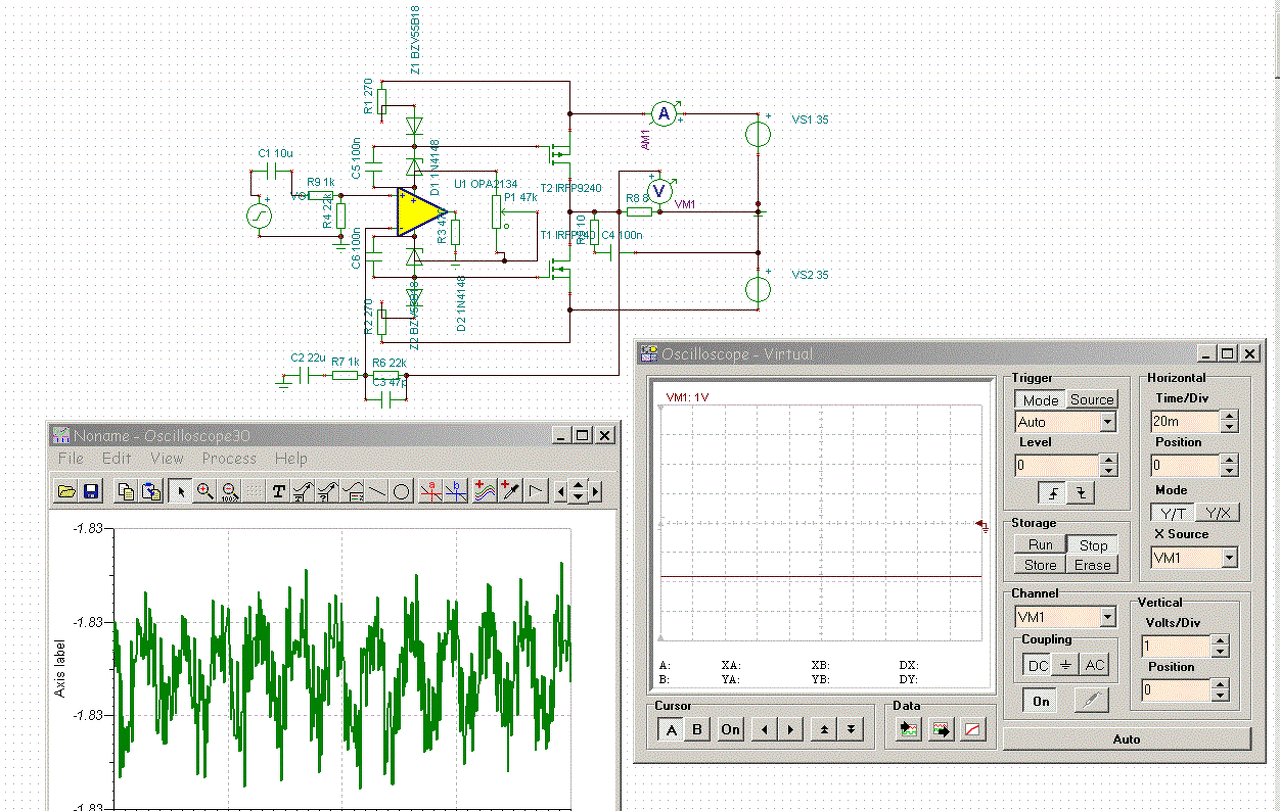Open View menu in Noname window
This screenshot has height=811, width=1280.
[x=167, y=458]
